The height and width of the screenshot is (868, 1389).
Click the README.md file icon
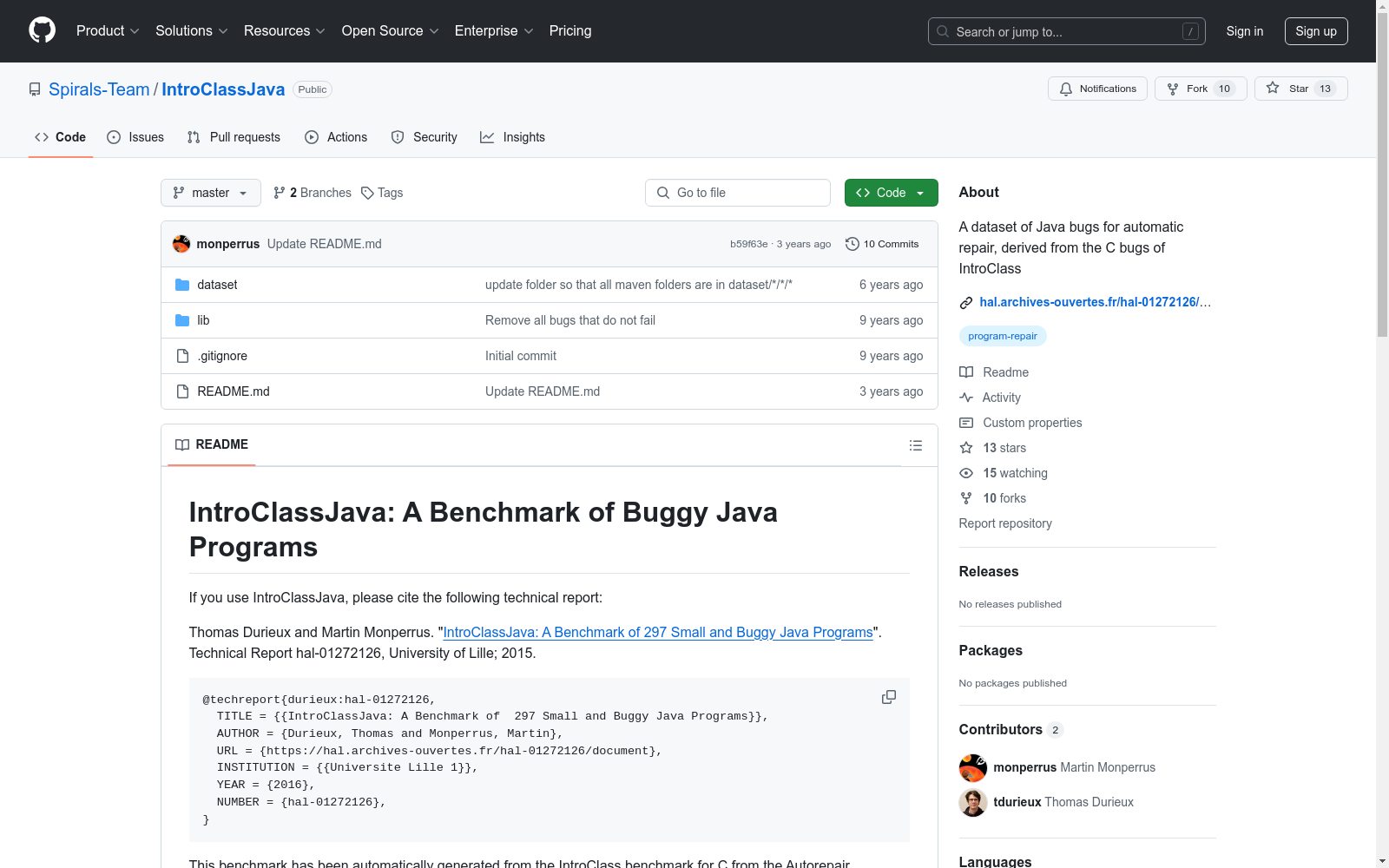(x=182, y=391)
